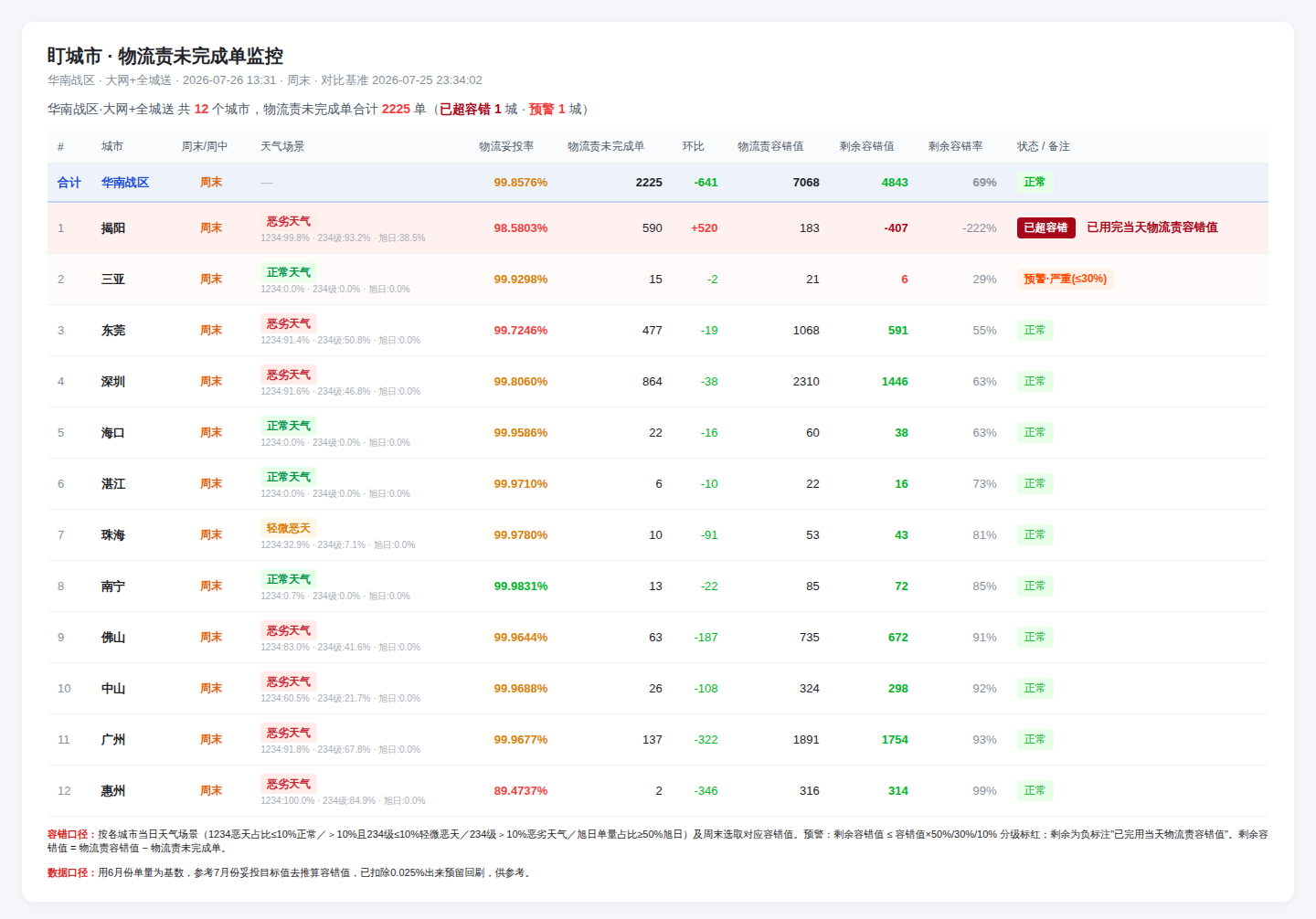Click 东莞's remaining tolerance value 591

coord(898,331)
